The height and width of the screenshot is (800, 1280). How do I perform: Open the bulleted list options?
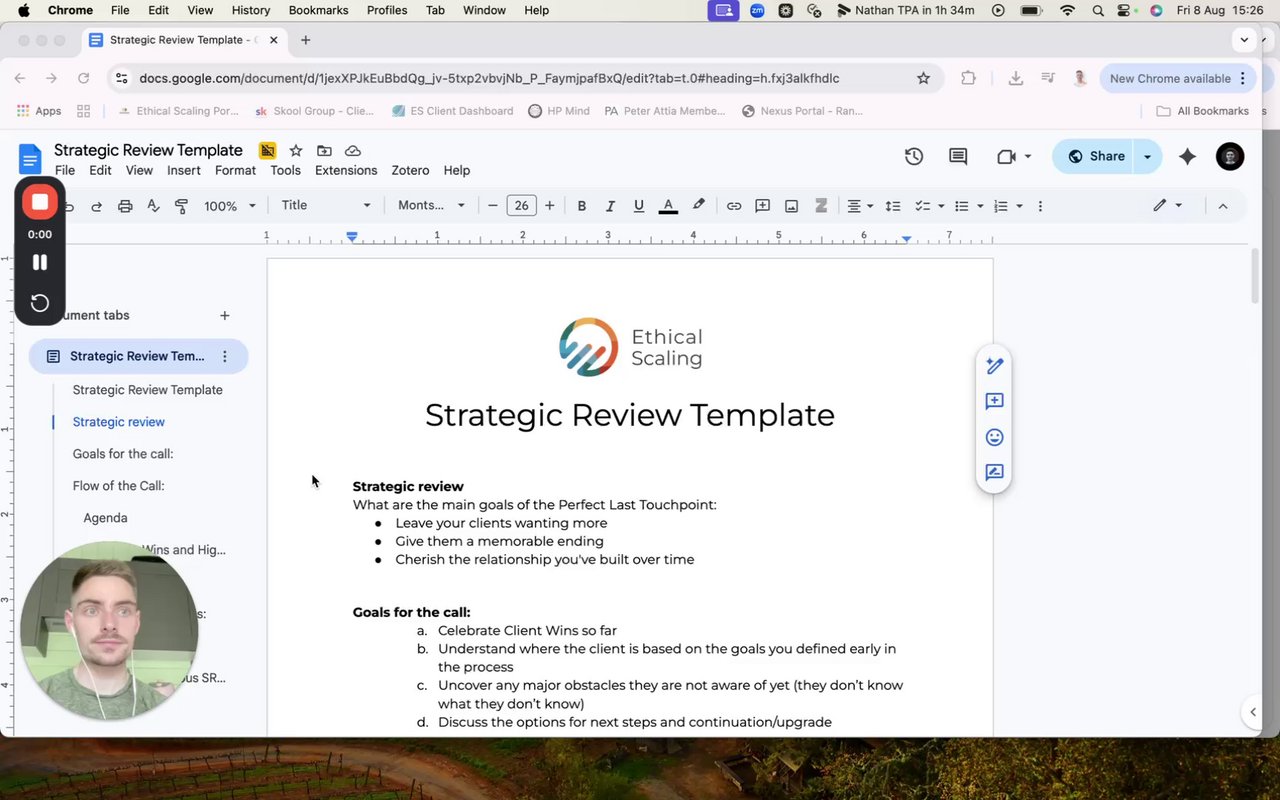click(x=968, y=206)
